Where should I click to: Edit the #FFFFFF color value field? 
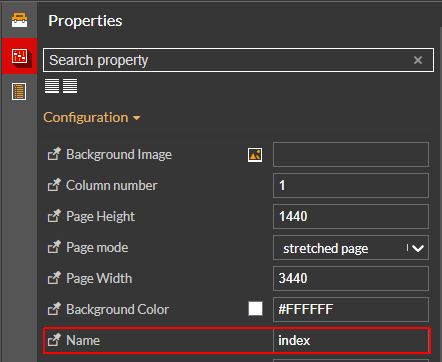click(351, 309)
